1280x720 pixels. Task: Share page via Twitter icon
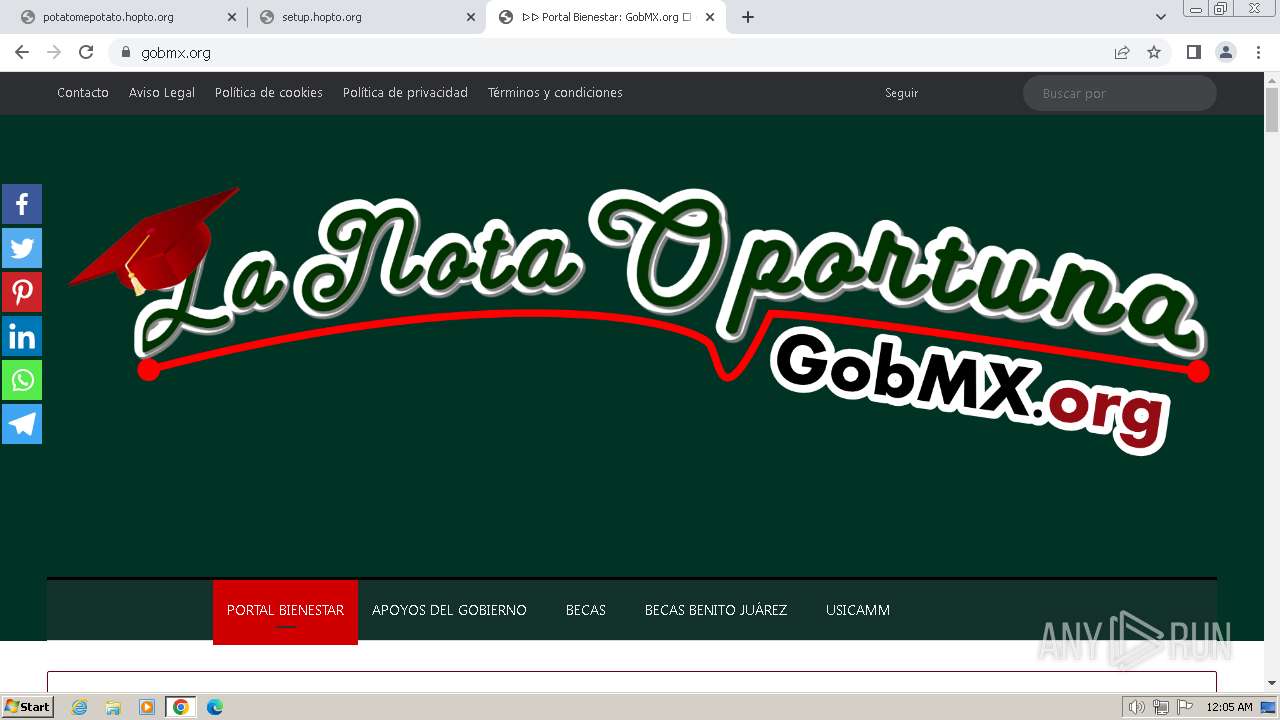click(x=22, y=248)
